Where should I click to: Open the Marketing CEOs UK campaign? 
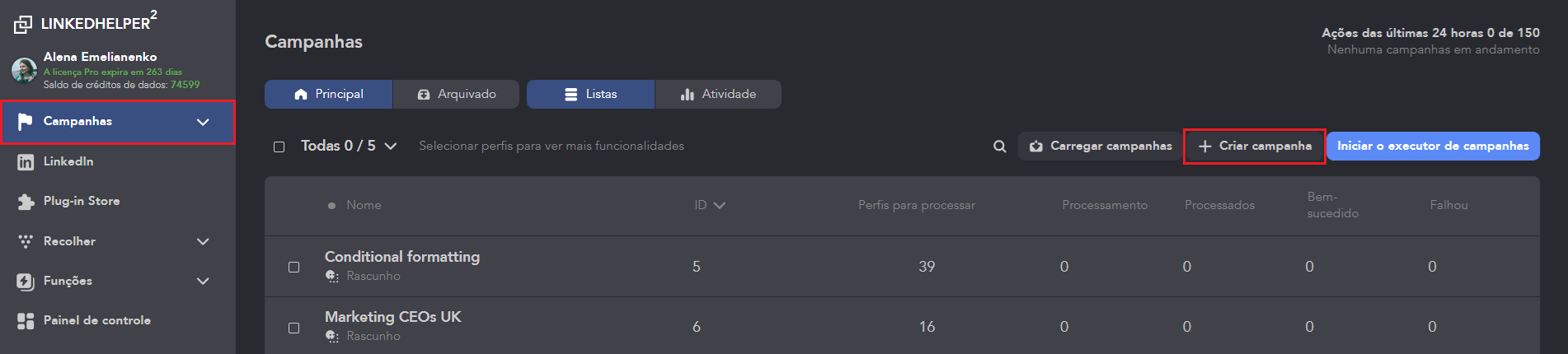click(x=392, y=317)
